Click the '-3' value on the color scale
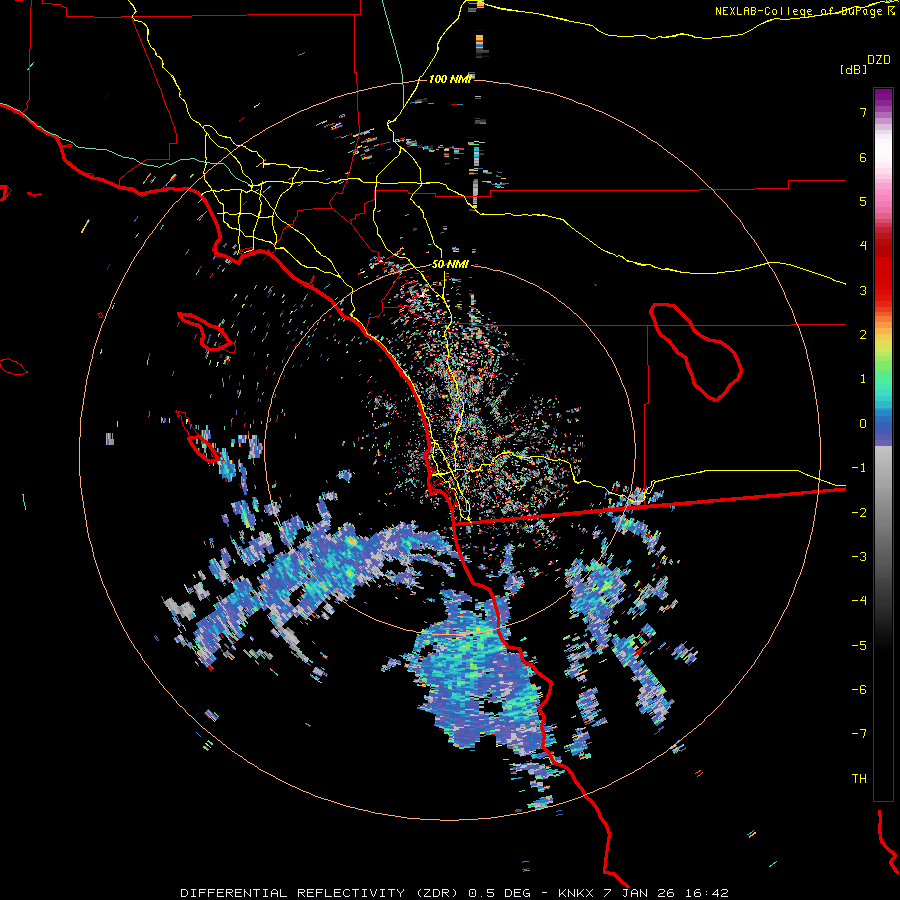Viewport: 900px width, 900px height. coord(859,557)
